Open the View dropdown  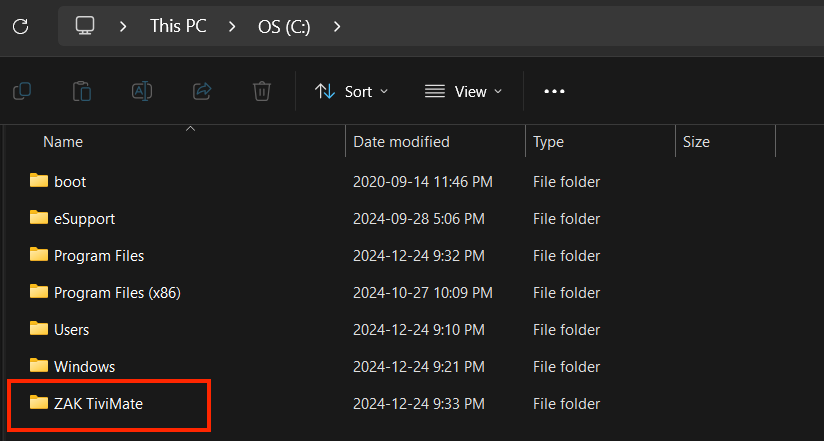click(x=463, y=91)
